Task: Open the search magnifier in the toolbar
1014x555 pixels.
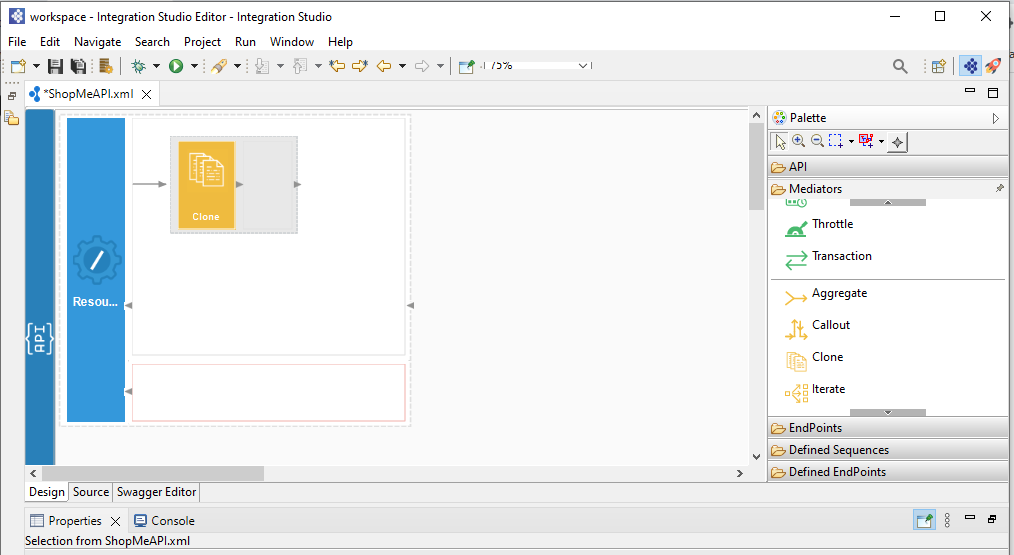Action: 900,66
